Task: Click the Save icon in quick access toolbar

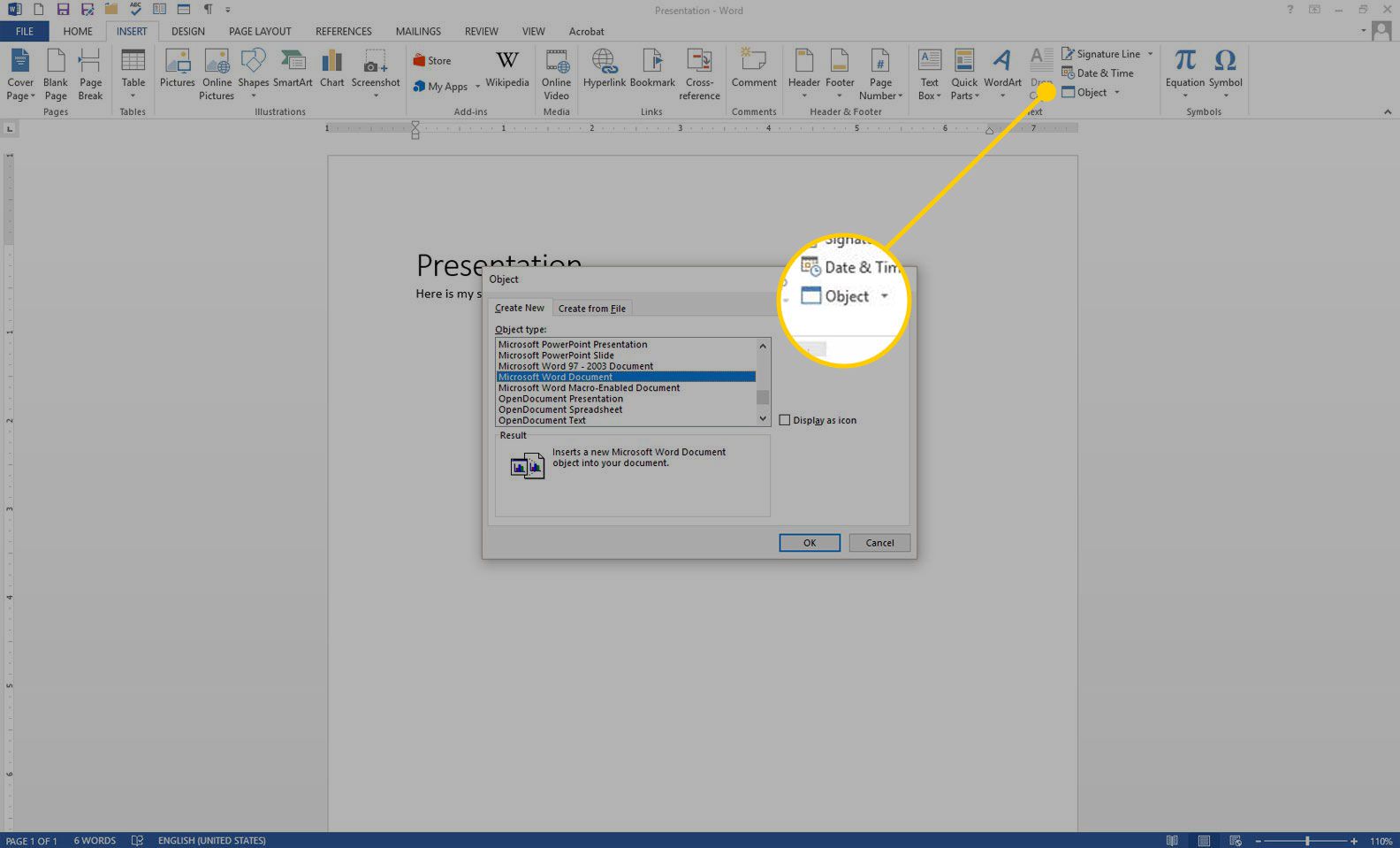Action: coord(63,10)
